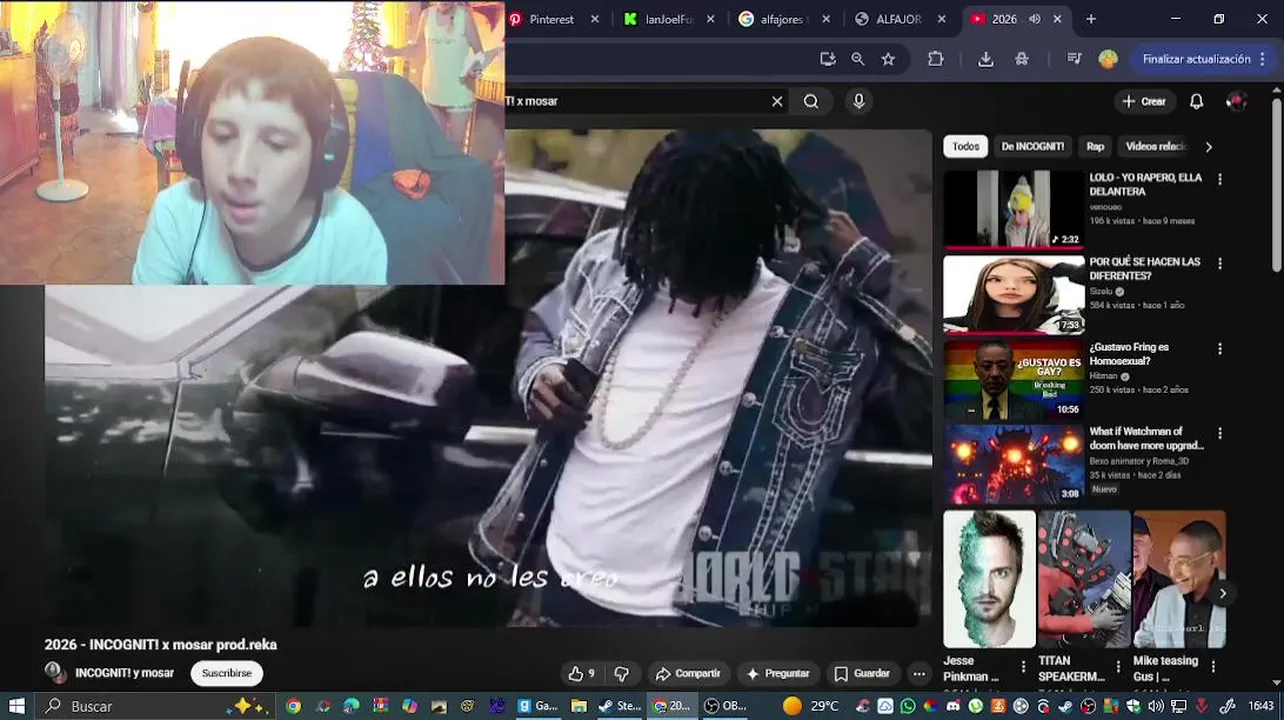This screenshot has height=720, width=1284.
Task: Open options for TITAN SPEAKERM short
Action: tap(1118, 667)
